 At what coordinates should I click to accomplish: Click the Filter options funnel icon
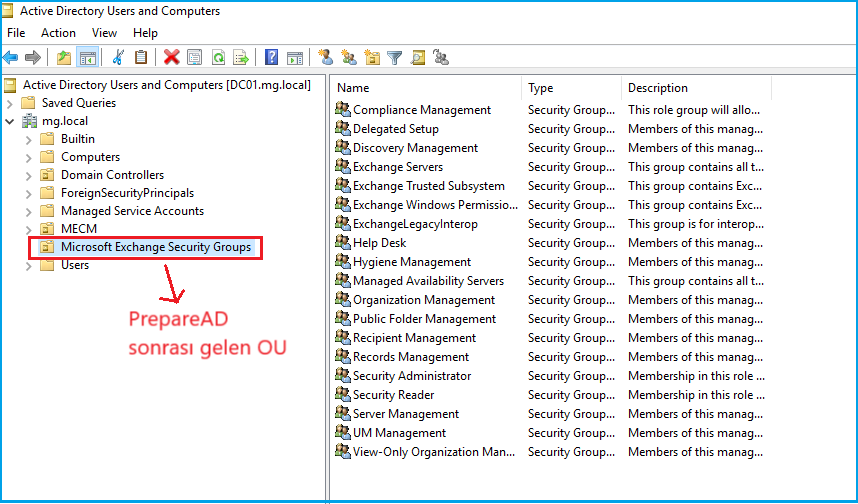point(395,58)
